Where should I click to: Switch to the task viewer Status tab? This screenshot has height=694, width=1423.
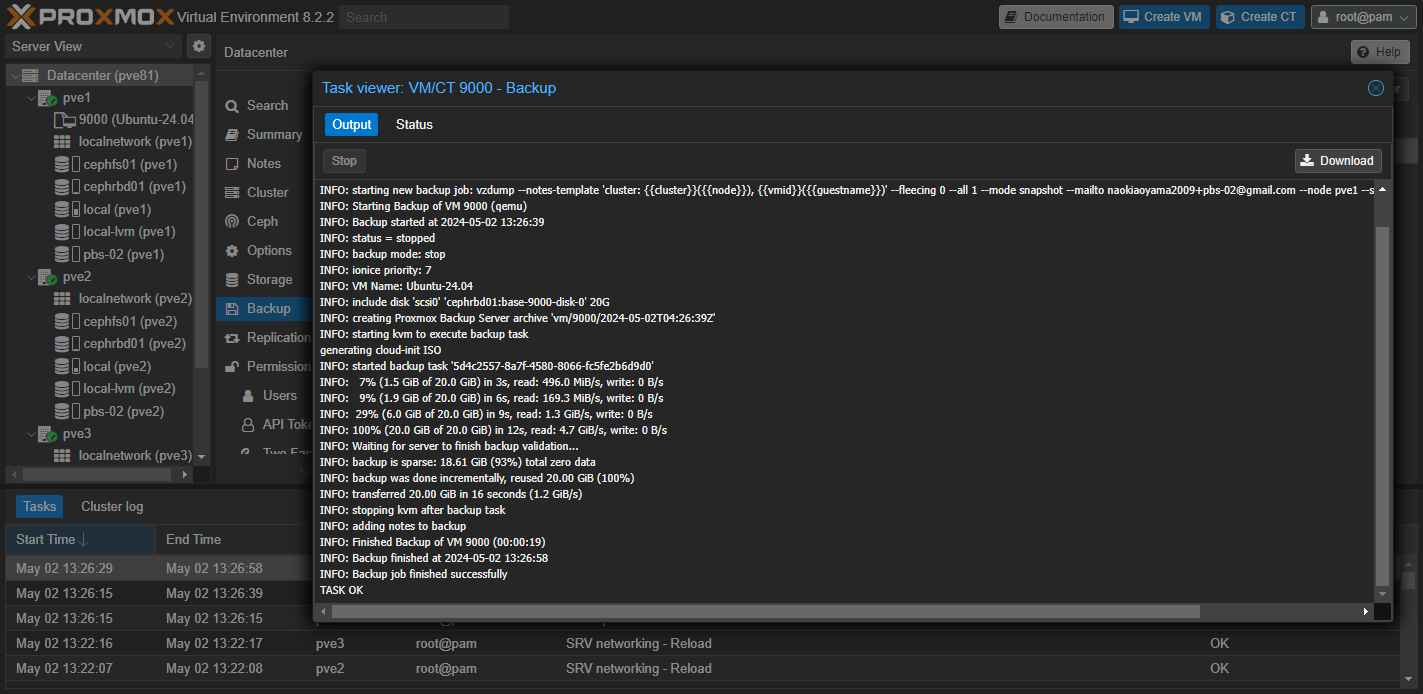pyautogui.click(x=414, y=125)
